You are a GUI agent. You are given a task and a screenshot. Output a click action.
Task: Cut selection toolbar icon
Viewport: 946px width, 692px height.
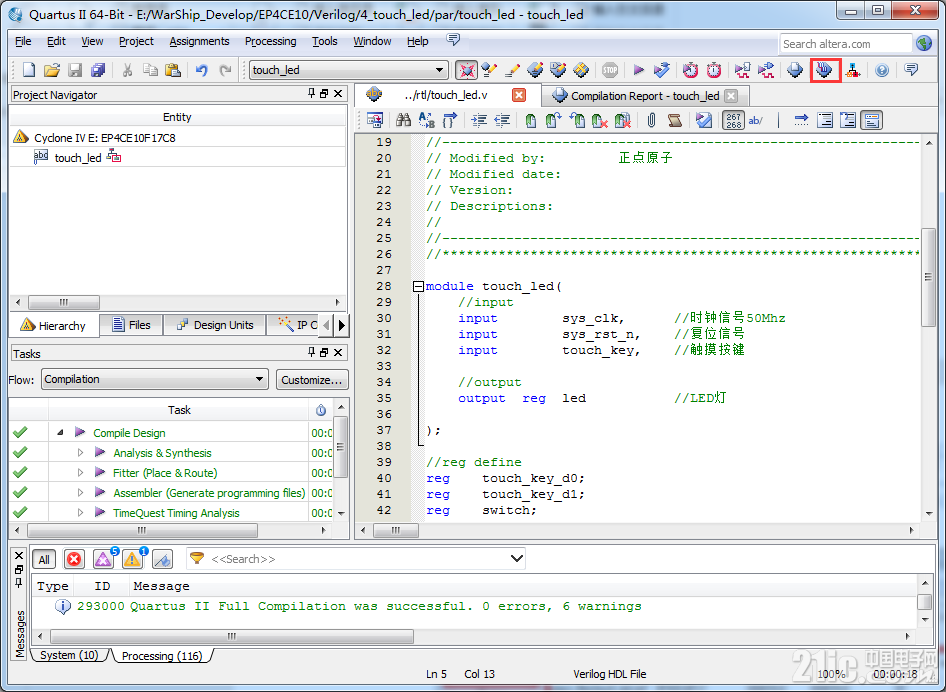click(127, 70)
